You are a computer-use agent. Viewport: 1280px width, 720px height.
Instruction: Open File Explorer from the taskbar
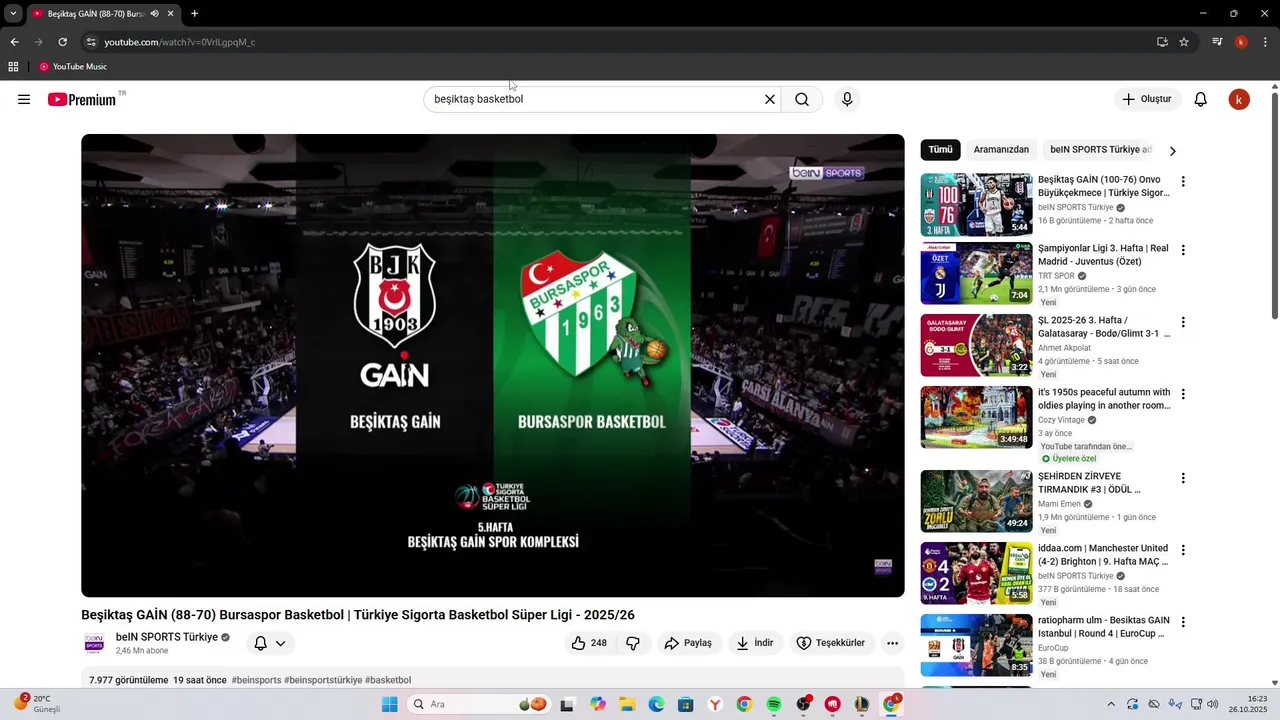coord(626,704)
